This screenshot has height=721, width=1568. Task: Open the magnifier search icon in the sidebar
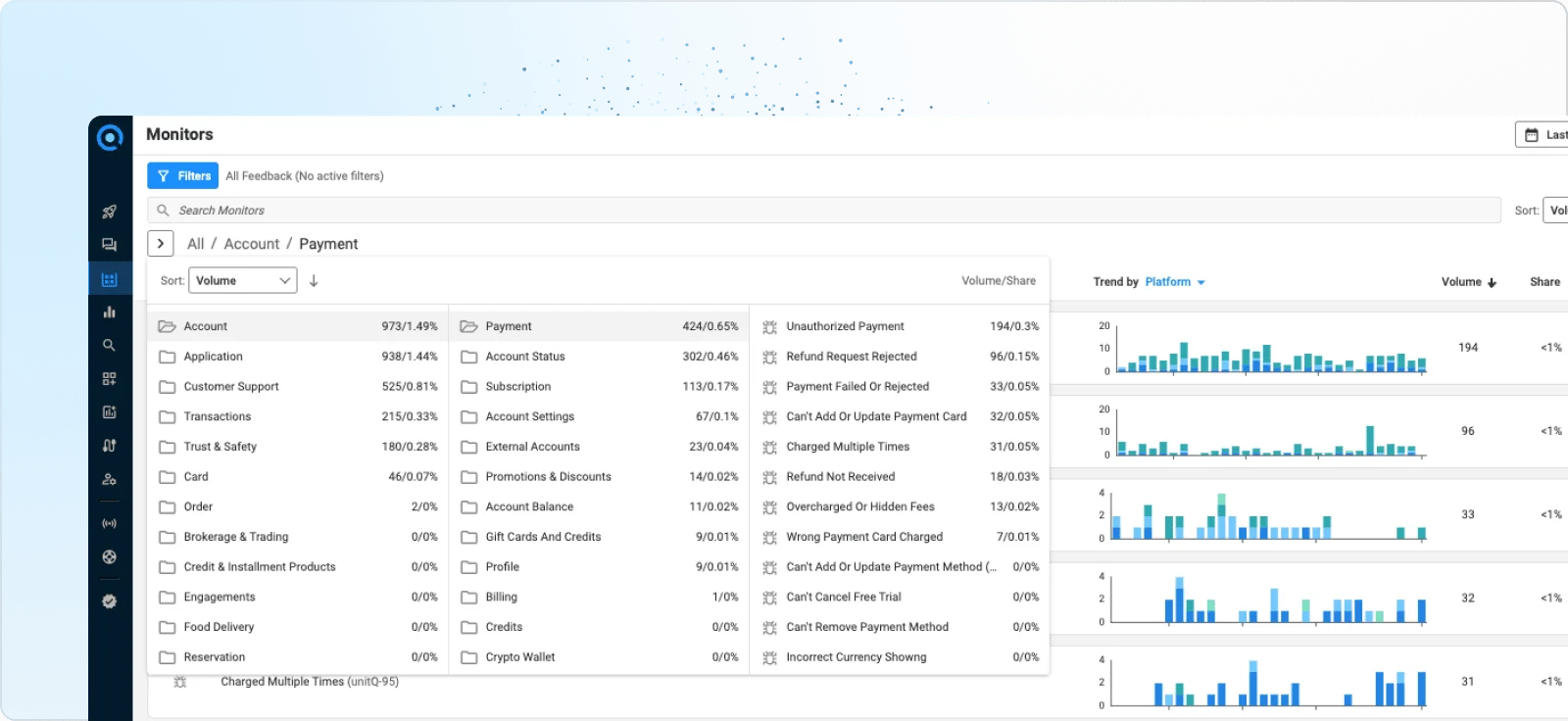click(110, 345)
